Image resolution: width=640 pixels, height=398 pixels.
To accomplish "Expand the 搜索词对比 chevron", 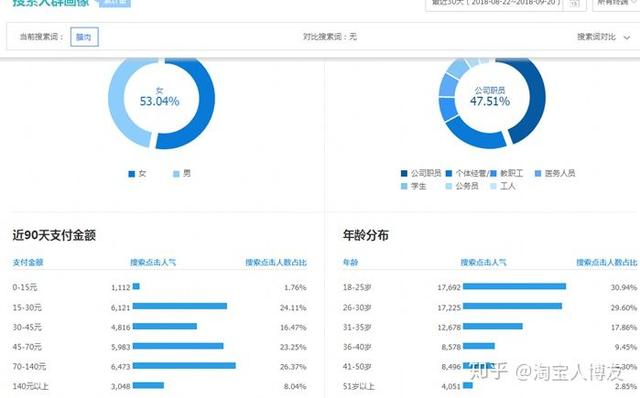I will point(627,38).
